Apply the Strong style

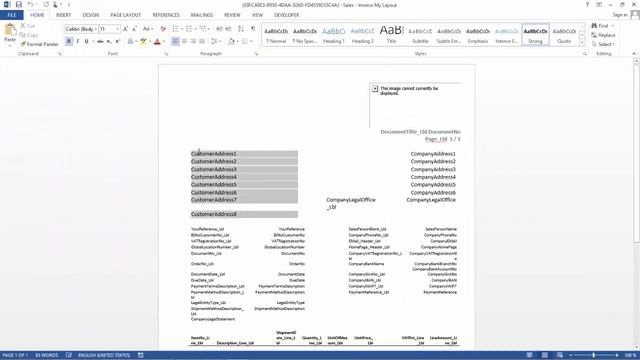click(536, 35)
